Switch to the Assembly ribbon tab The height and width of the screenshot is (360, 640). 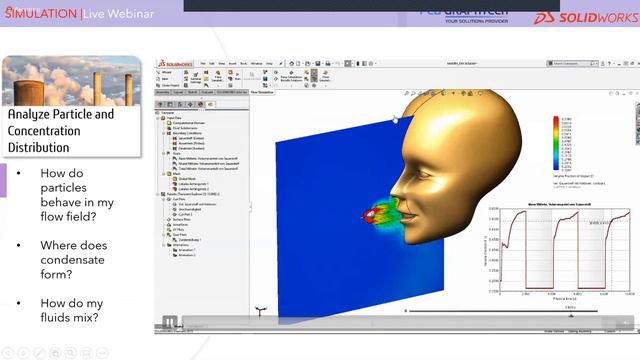point(163,92)
